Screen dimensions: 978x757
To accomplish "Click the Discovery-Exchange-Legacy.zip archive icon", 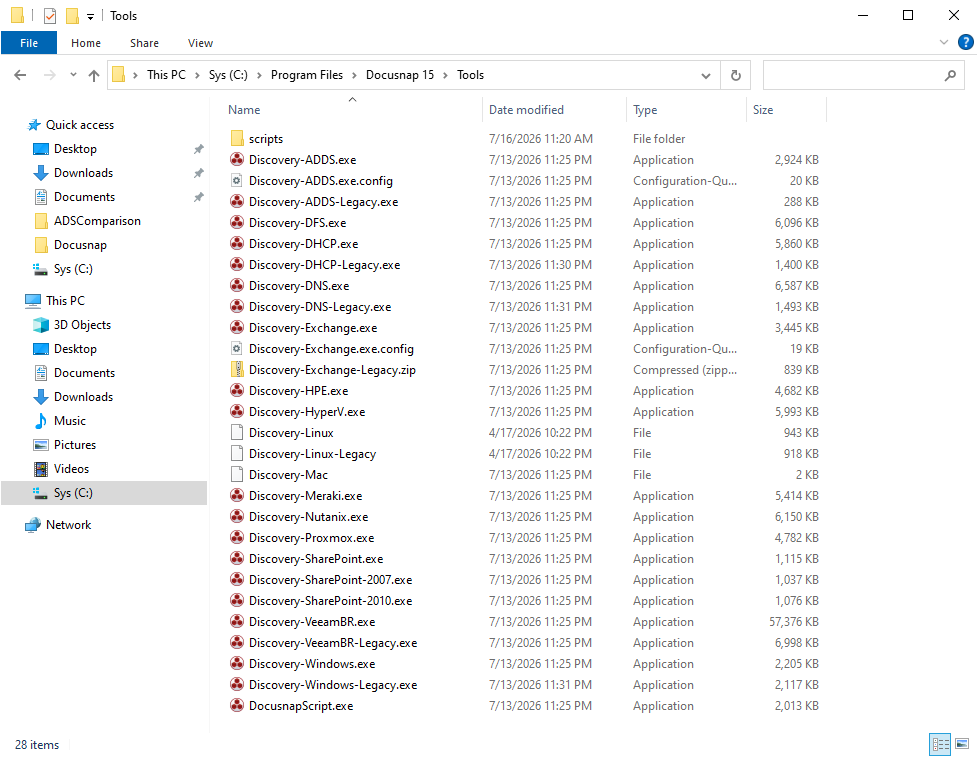I will [237, 370].
